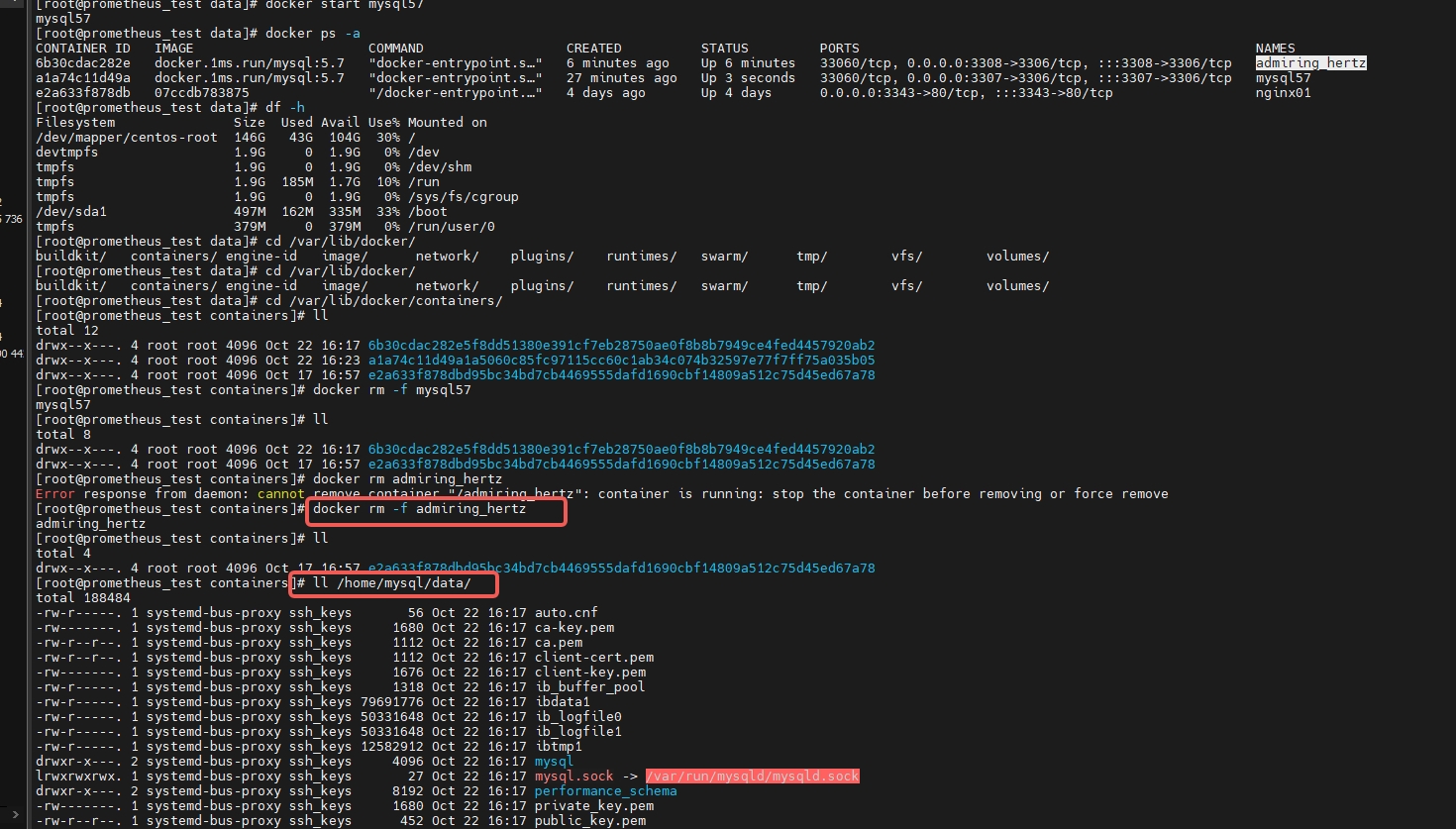Viewport: 1456px width, 829px height.
Task: Click the ibtmp1 file name
Action: (558, 747)
